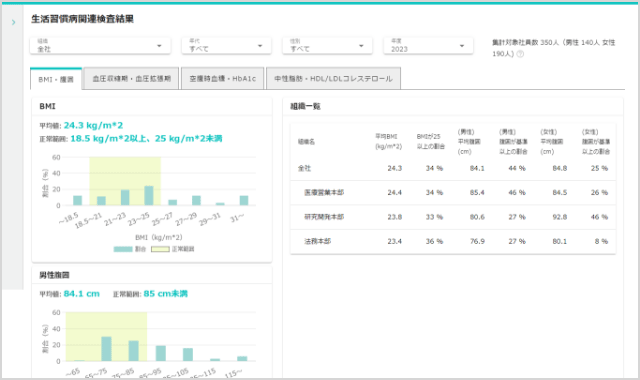Click the 法務本部 row name
Viewport: 640px width, 380px height.
(318, 241)
